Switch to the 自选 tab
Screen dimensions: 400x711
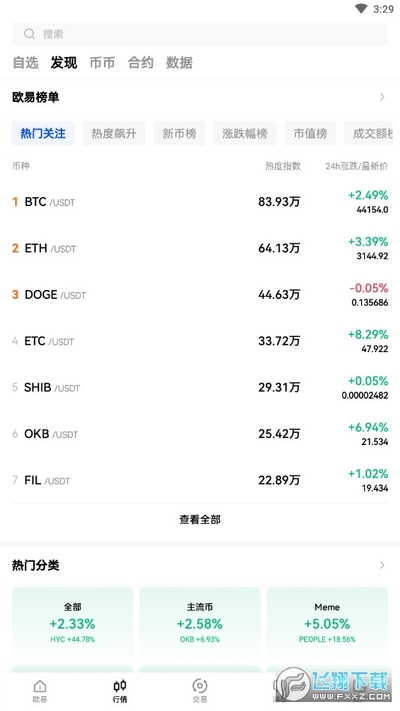[26, 63]
